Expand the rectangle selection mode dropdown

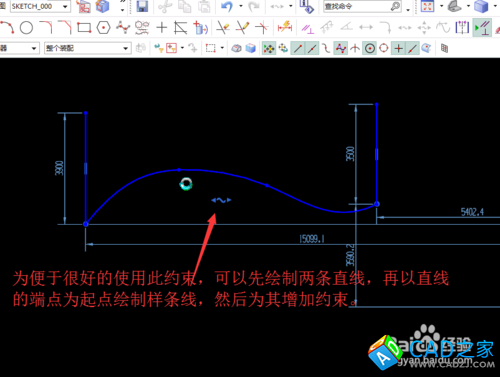(222, 48)
